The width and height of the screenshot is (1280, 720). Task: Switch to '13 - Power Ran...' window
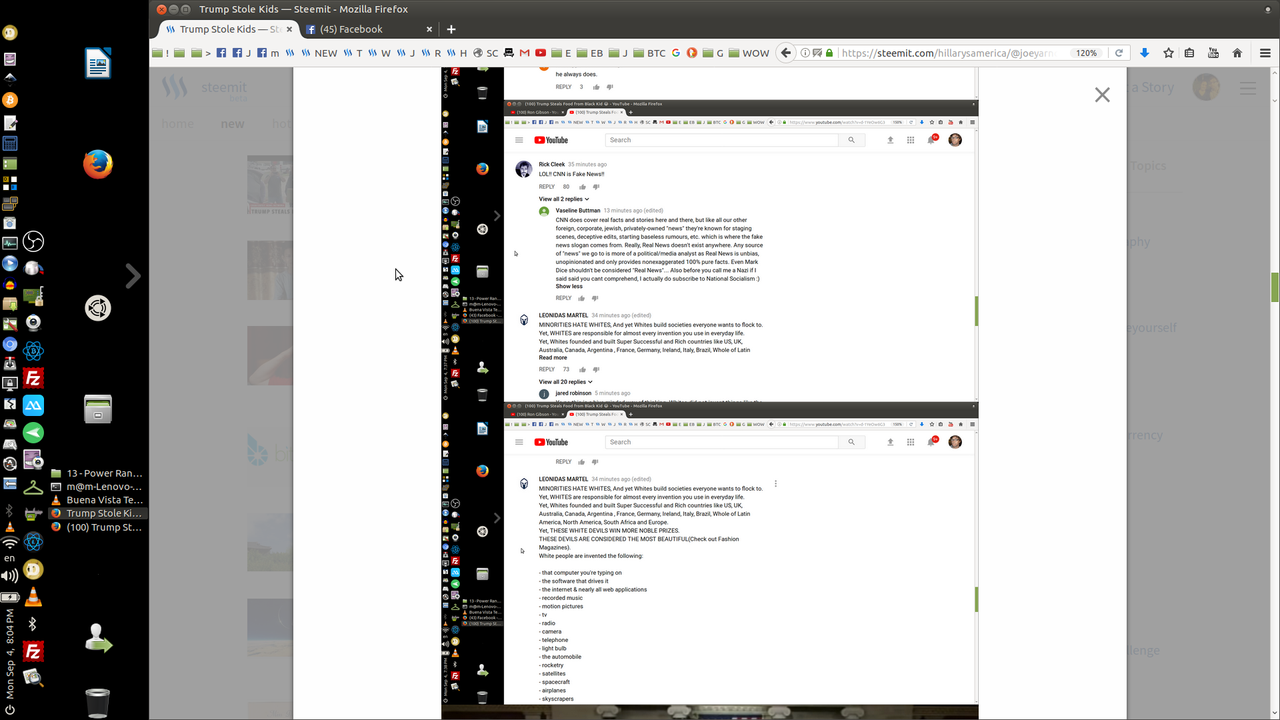(x=96, y=473)
